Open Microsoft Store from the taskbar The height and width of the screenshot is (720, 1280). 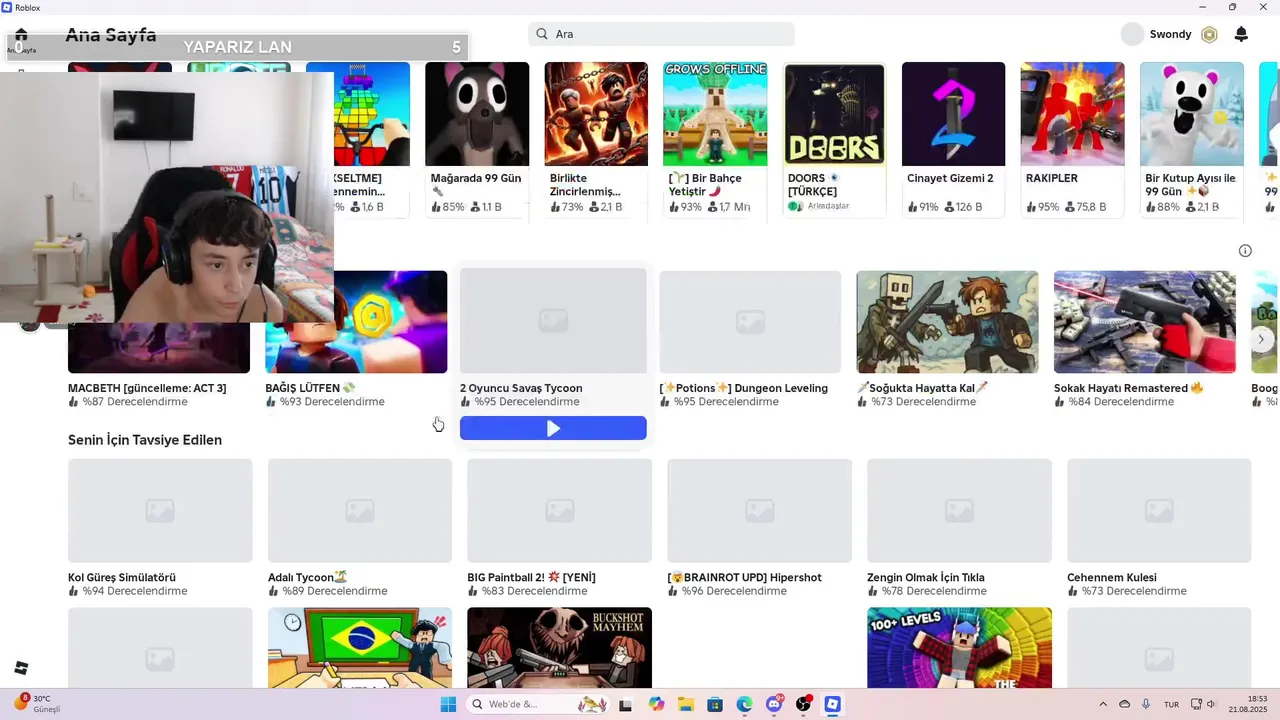pyautogui.click(x=715, y=704)
